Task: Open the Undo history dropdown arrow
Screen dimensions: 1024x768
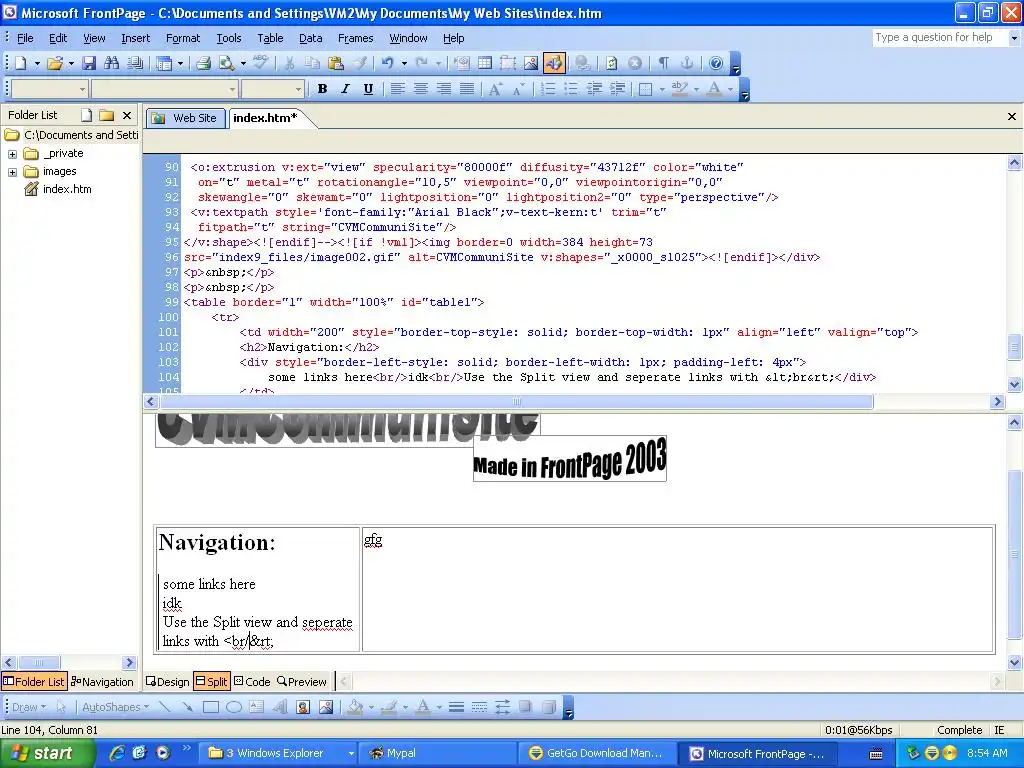Action: (404, 63)
